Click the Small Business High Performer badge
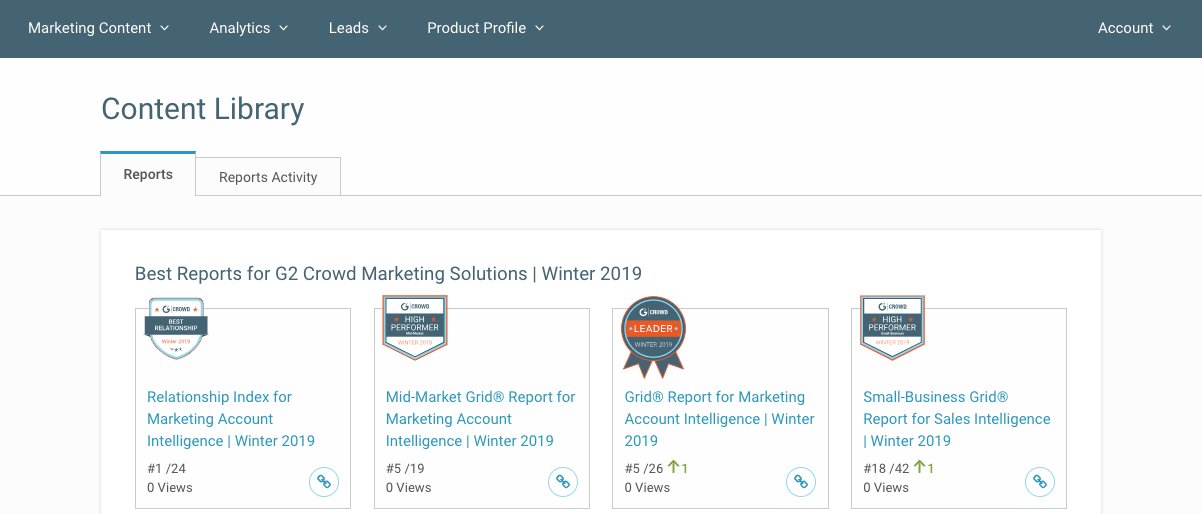The height and width of the screenshot is (514, 1202). click(x=892, y=327)
